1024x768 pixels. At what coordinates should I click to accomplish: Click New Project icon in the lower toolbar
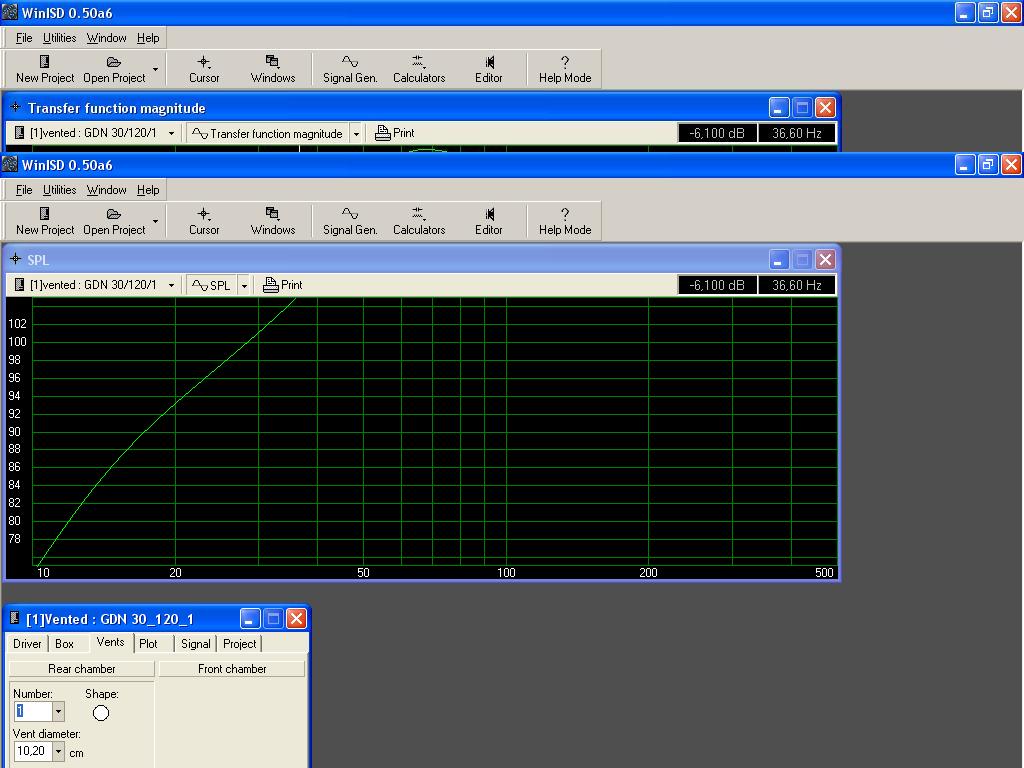[44, 220]
